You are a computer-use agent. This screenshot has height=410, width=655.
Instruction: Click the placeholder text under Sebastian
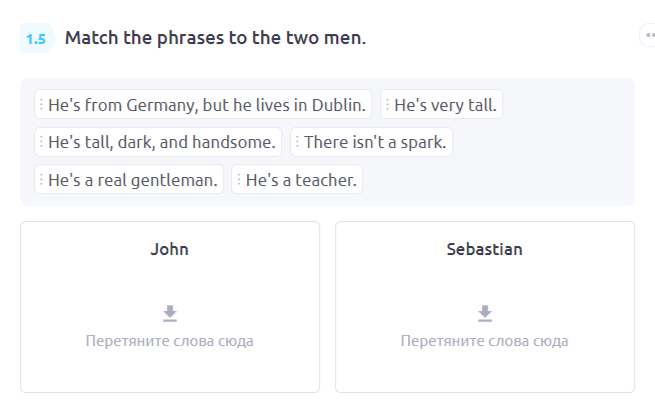485,341
